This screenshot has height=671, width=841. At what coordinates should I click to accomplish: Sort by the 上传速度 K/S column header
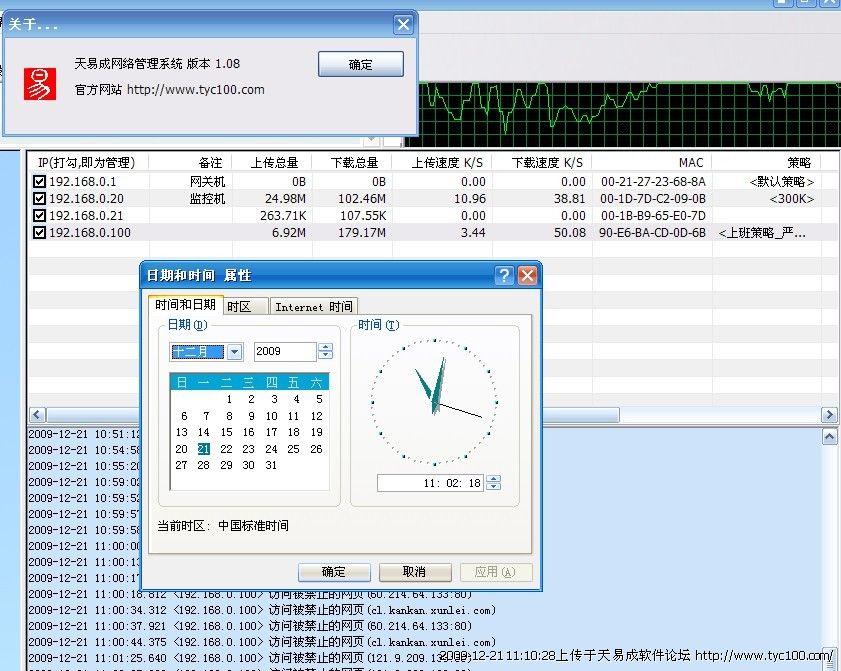point(442,163)
